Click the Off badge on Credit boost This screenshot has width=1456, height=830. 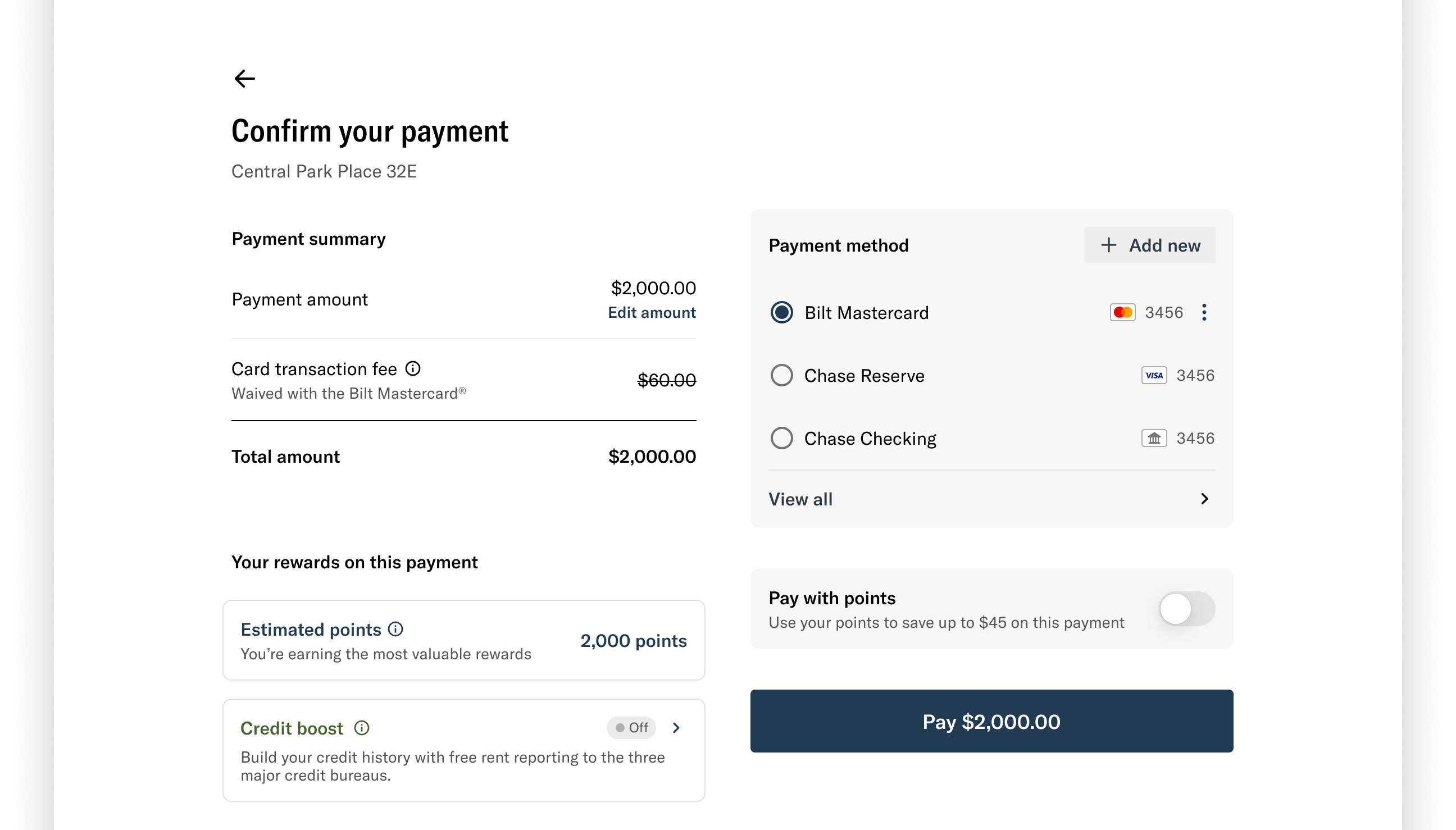(630, 727)
